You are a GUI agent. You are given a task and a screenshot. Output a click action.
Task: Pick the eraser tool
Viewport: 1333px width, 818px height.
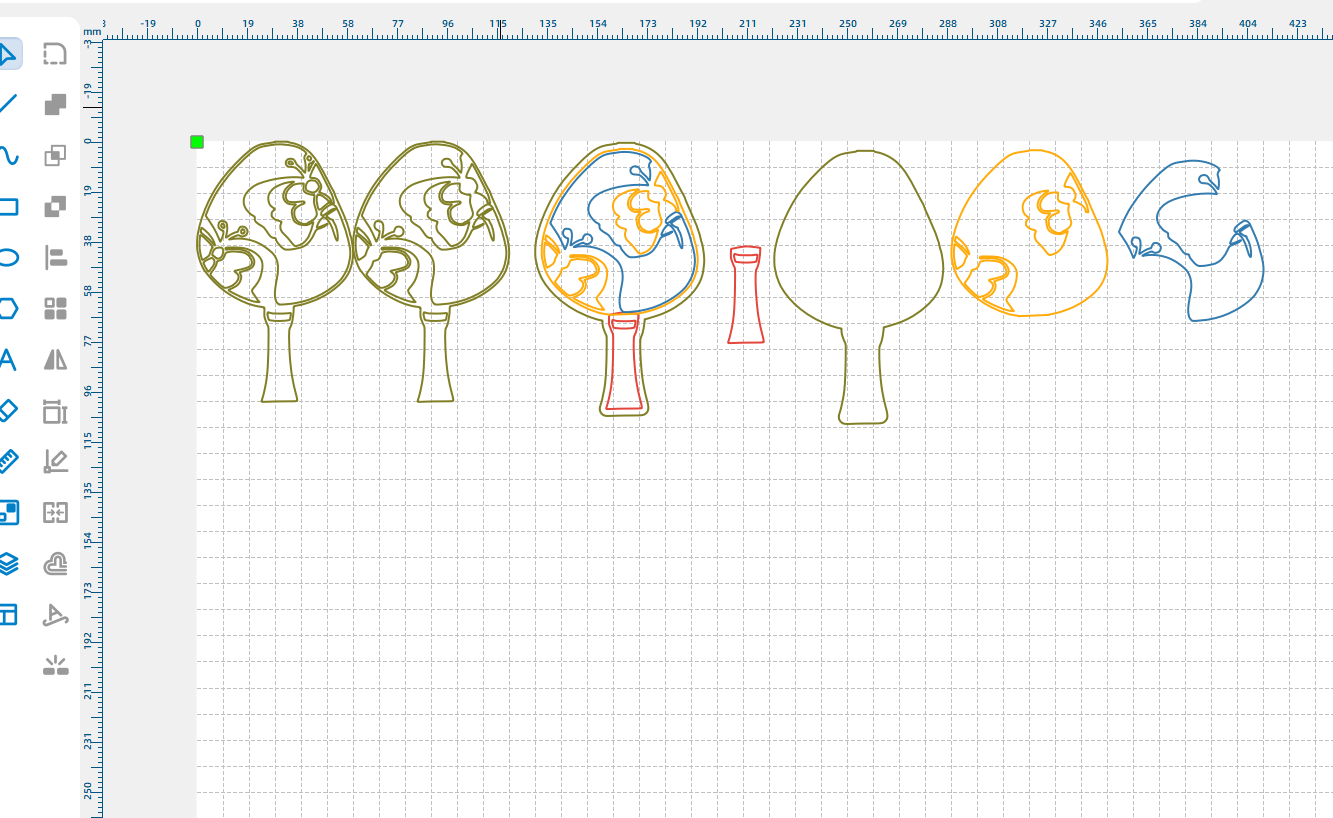click(x=7, y=410)
